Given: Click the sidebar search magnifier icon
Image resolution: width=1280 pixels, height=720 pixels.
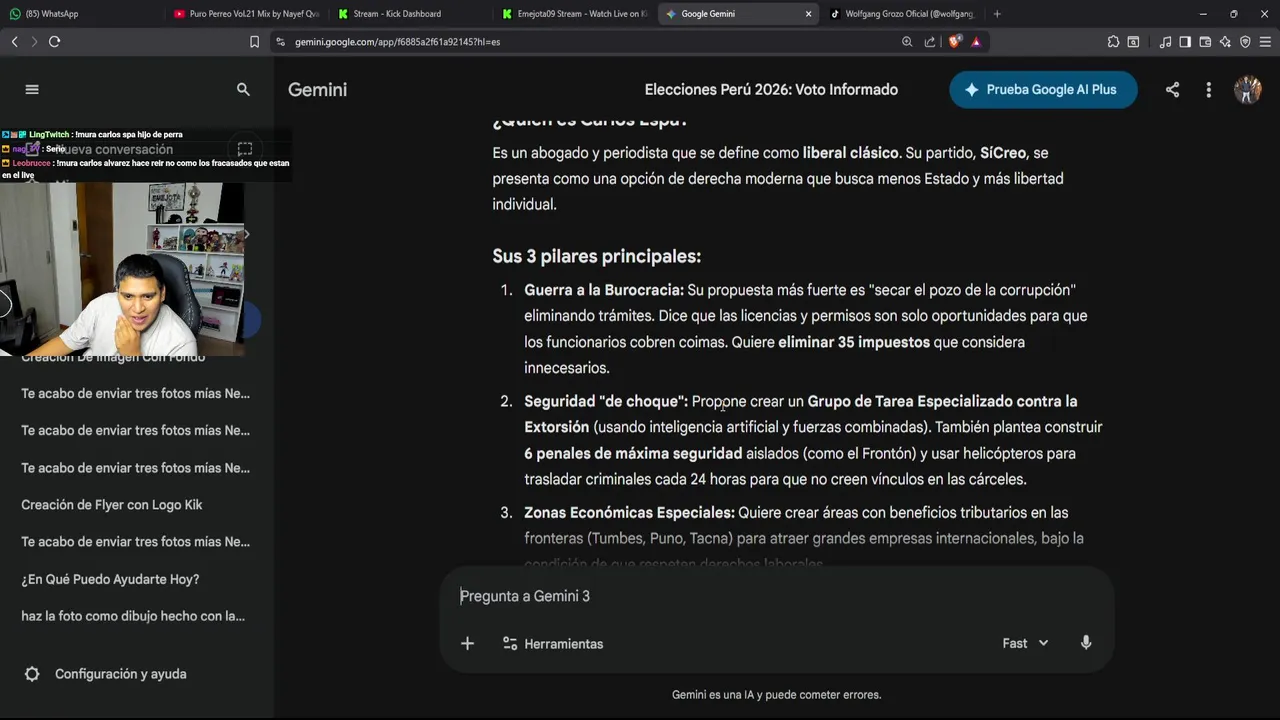Looking at the screenshot, I should click(x=243, y=89).
